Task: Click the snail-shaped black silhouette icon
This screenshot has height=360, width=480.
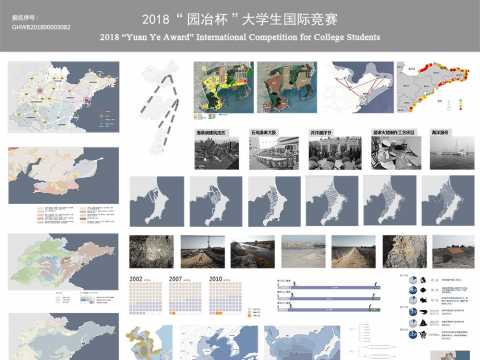Action: click(x=423, y=280)
